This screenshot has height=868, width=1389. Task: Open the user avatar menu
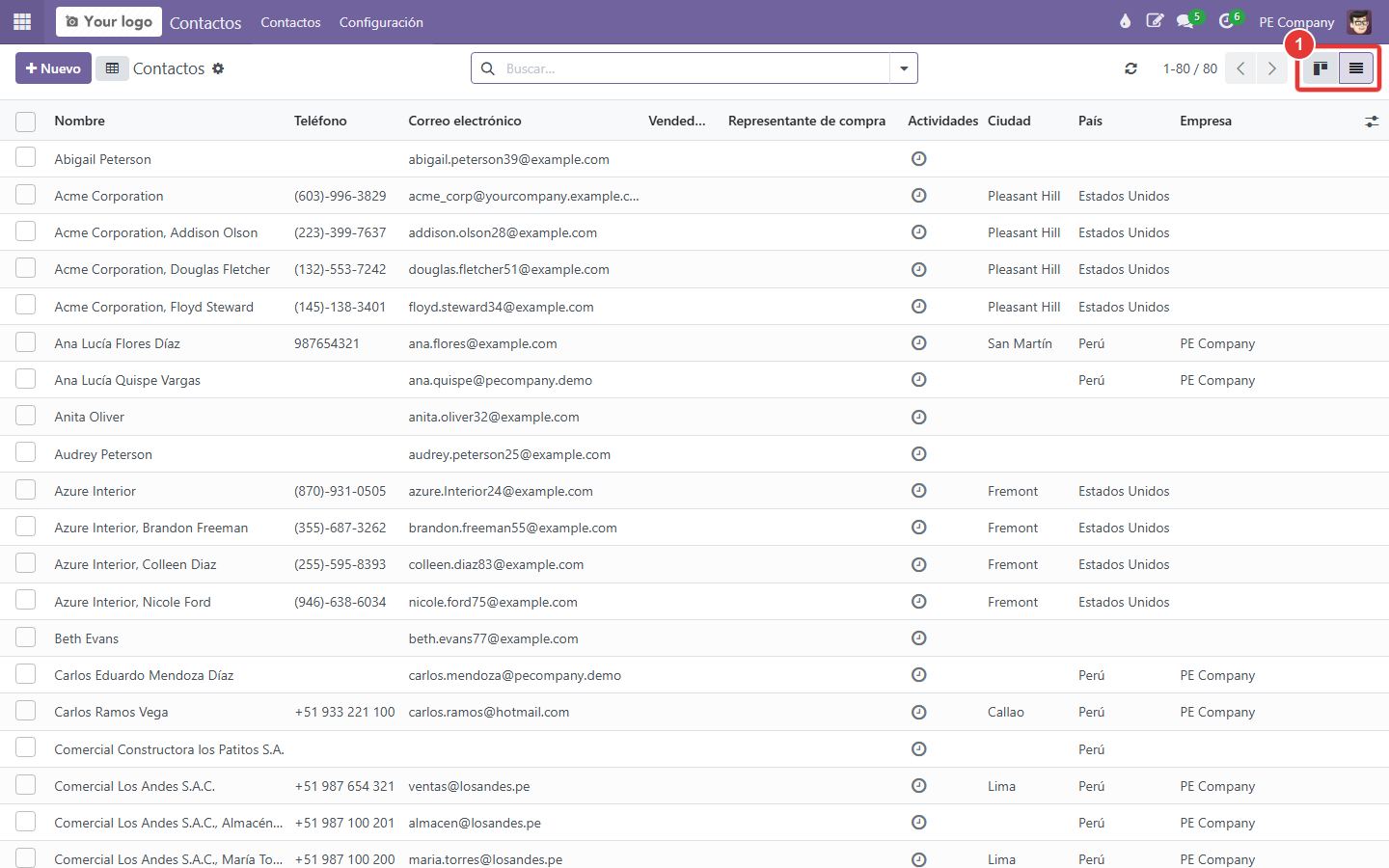tap(1359, 21)
